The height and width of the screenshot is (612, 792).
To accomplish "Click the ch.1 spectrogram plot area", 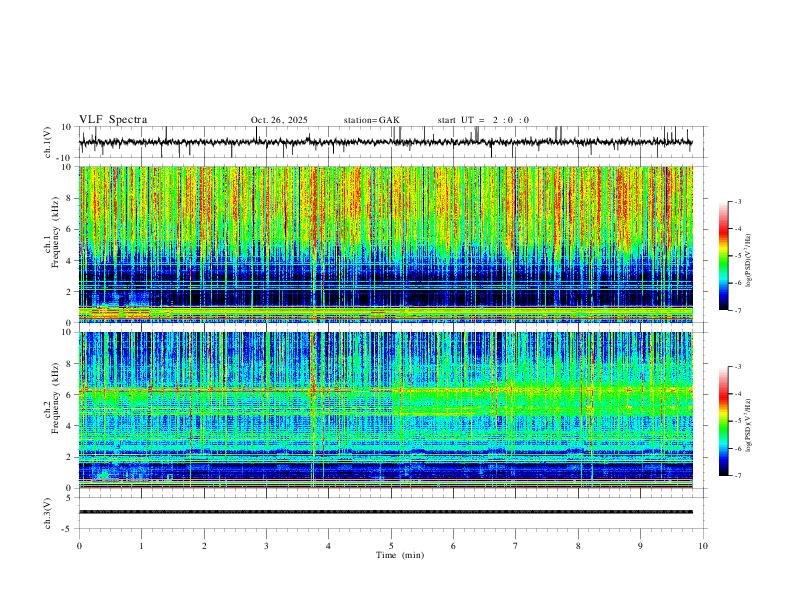I will pyautogui.click(x=385, y=244).
